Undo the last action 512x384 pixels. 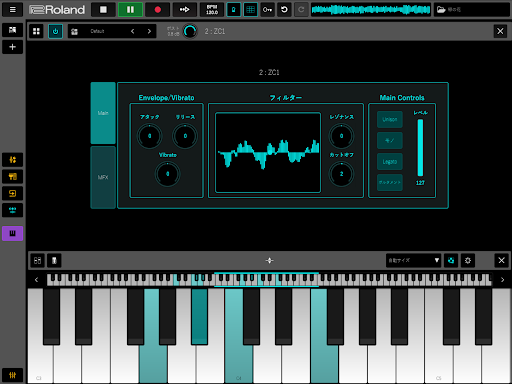tap(284, 9)
